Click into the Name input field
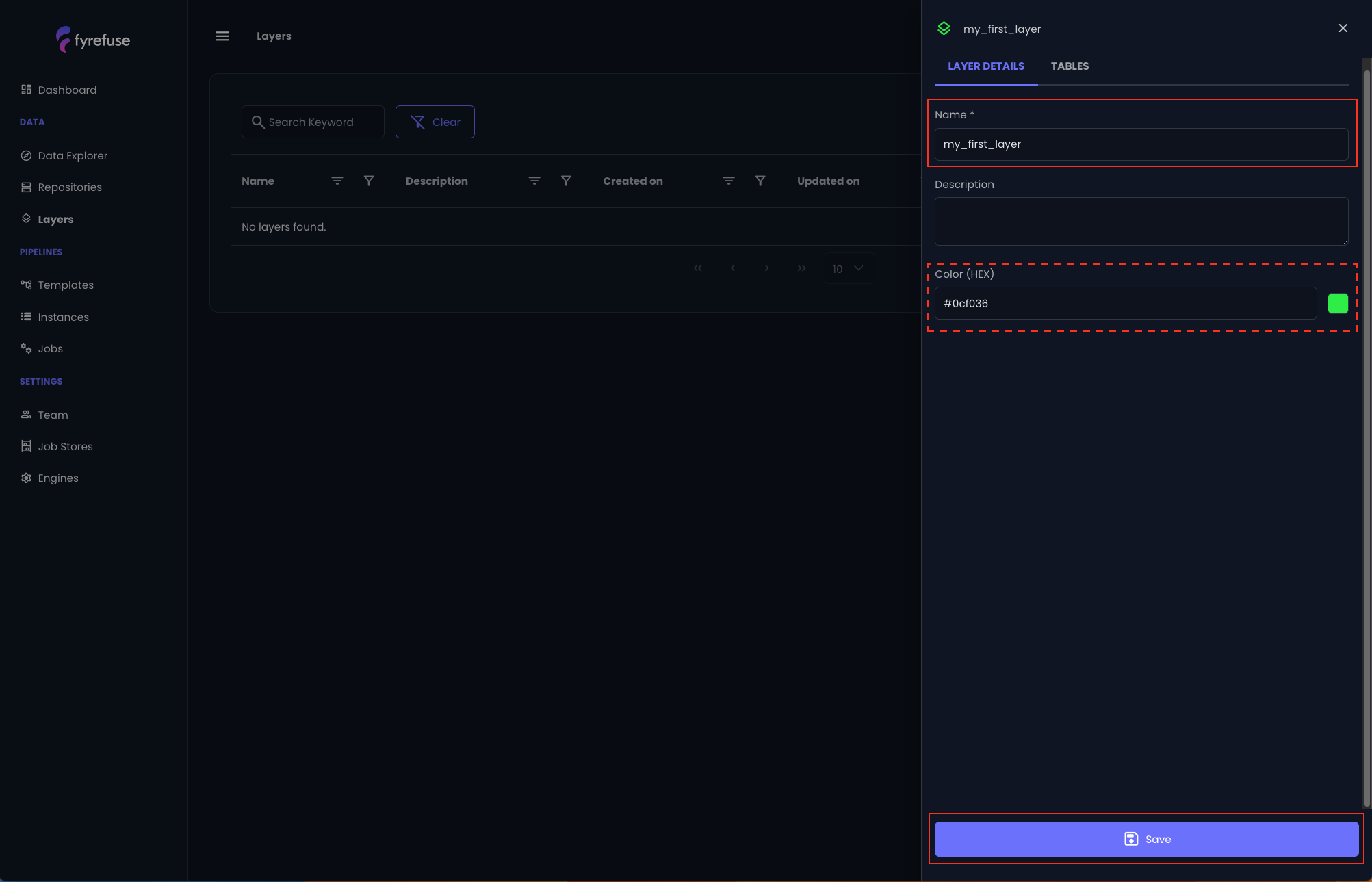The image size is (1372, 882). point(1141,144)
